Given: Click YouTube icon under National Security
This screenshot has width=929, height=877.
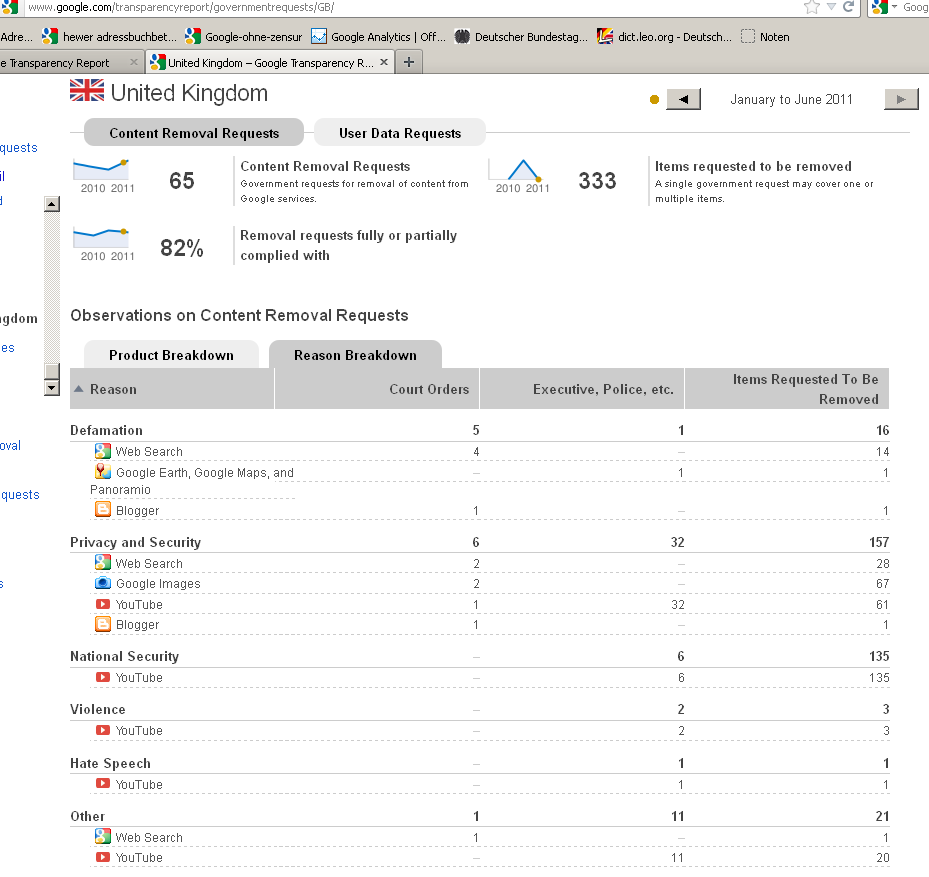Looking at the screenshot, I should (x=102, y=677).
